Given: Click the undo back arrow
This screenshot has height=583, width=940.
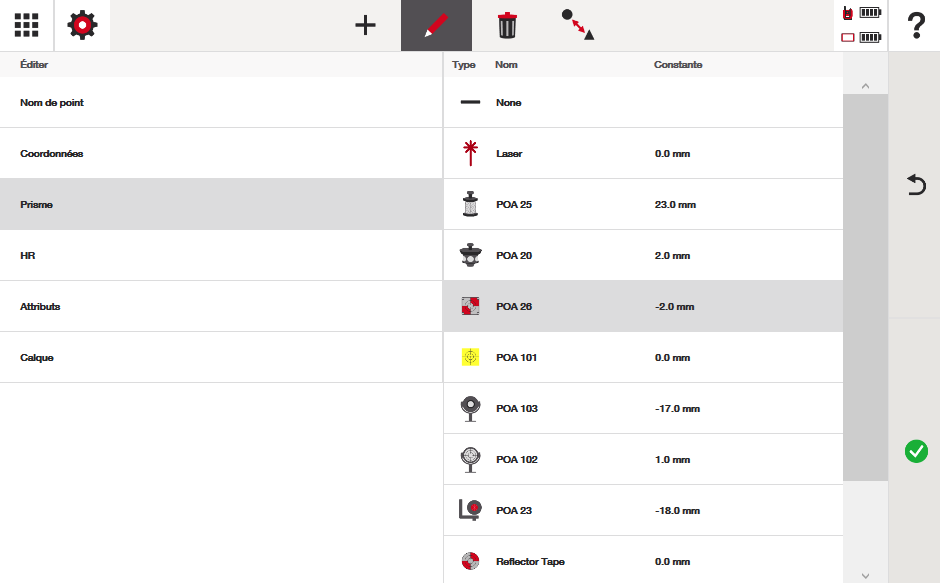Looking at the screenshot, I should (x=915, y=184).
